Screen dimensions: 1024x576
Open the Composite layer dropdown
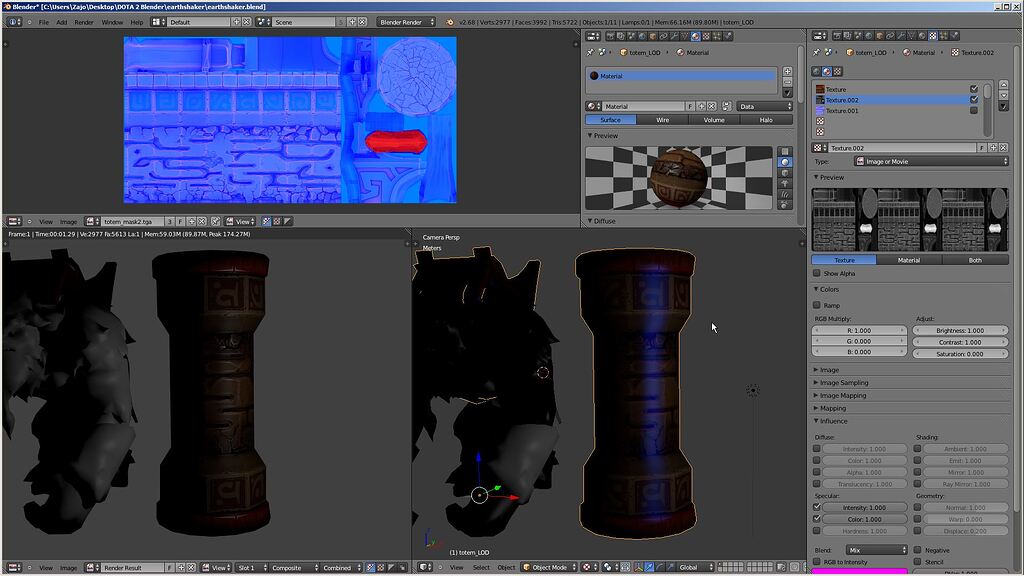click(295, 568)
